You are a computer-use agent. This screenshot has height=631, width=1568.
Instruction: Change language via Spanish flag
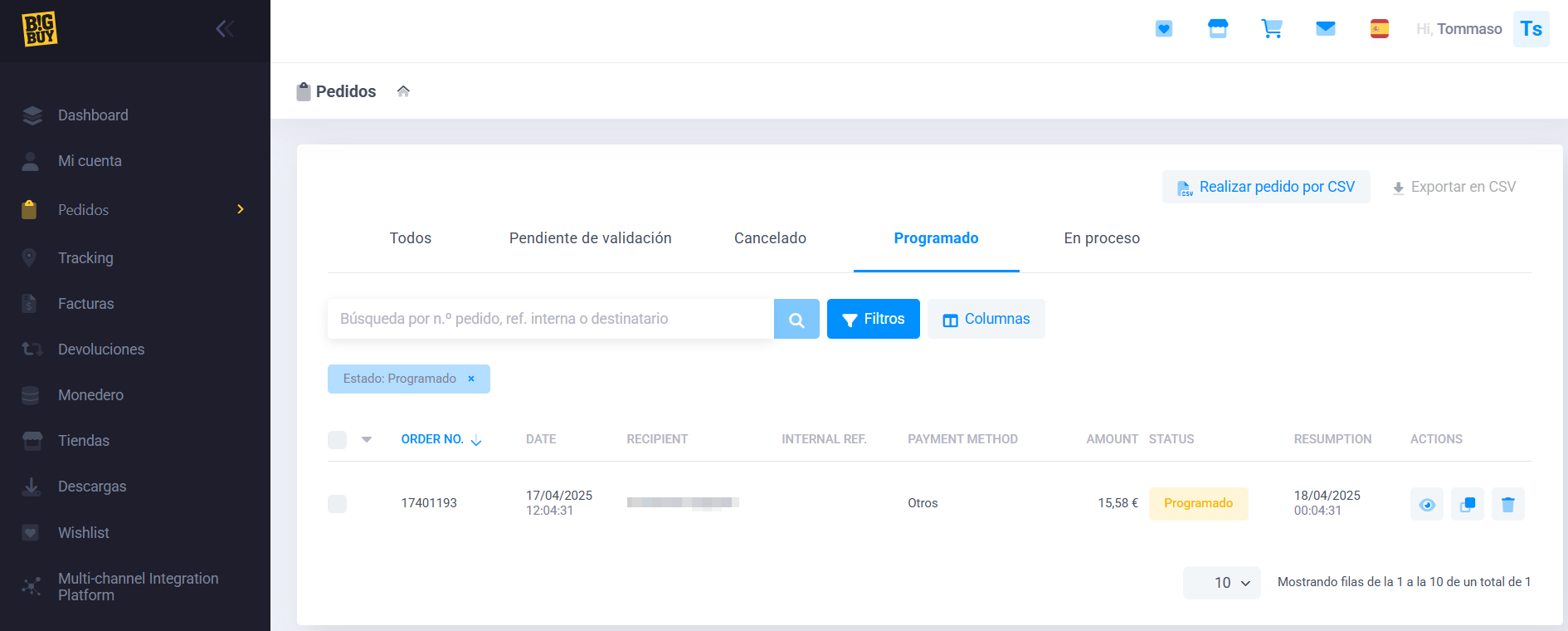(x=1379, y=29)
